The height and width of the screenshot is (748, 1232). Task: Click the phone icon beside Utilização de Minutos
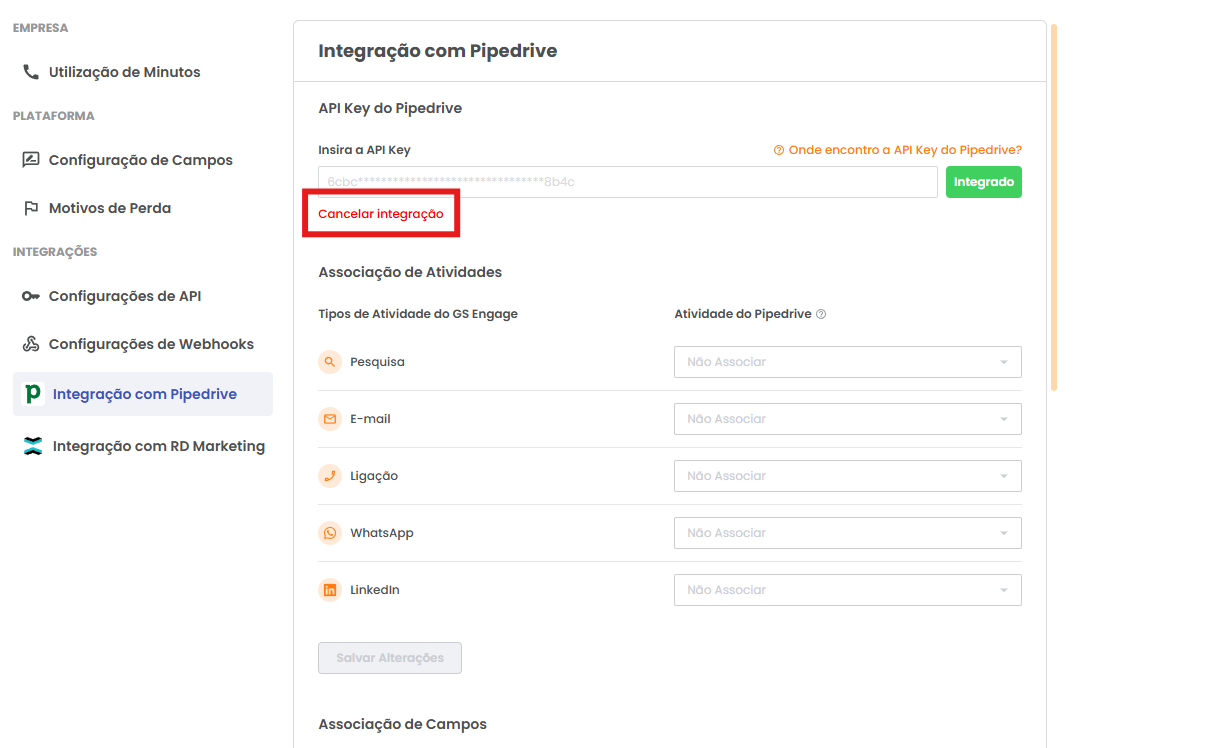[x=31, y=72]
